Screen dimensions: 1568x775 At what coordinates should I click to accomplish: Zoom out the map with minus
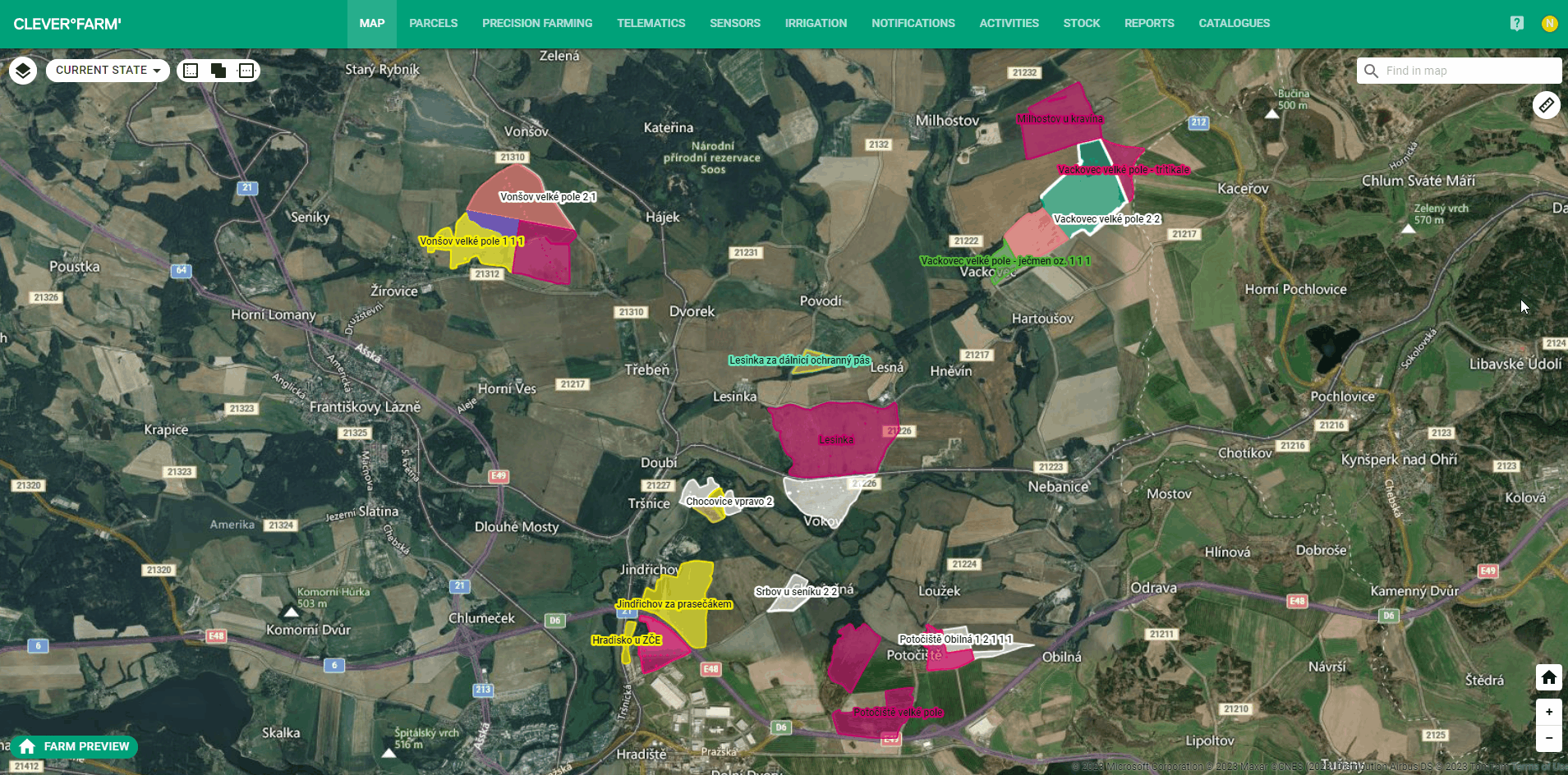click(x=1549, y=738)
